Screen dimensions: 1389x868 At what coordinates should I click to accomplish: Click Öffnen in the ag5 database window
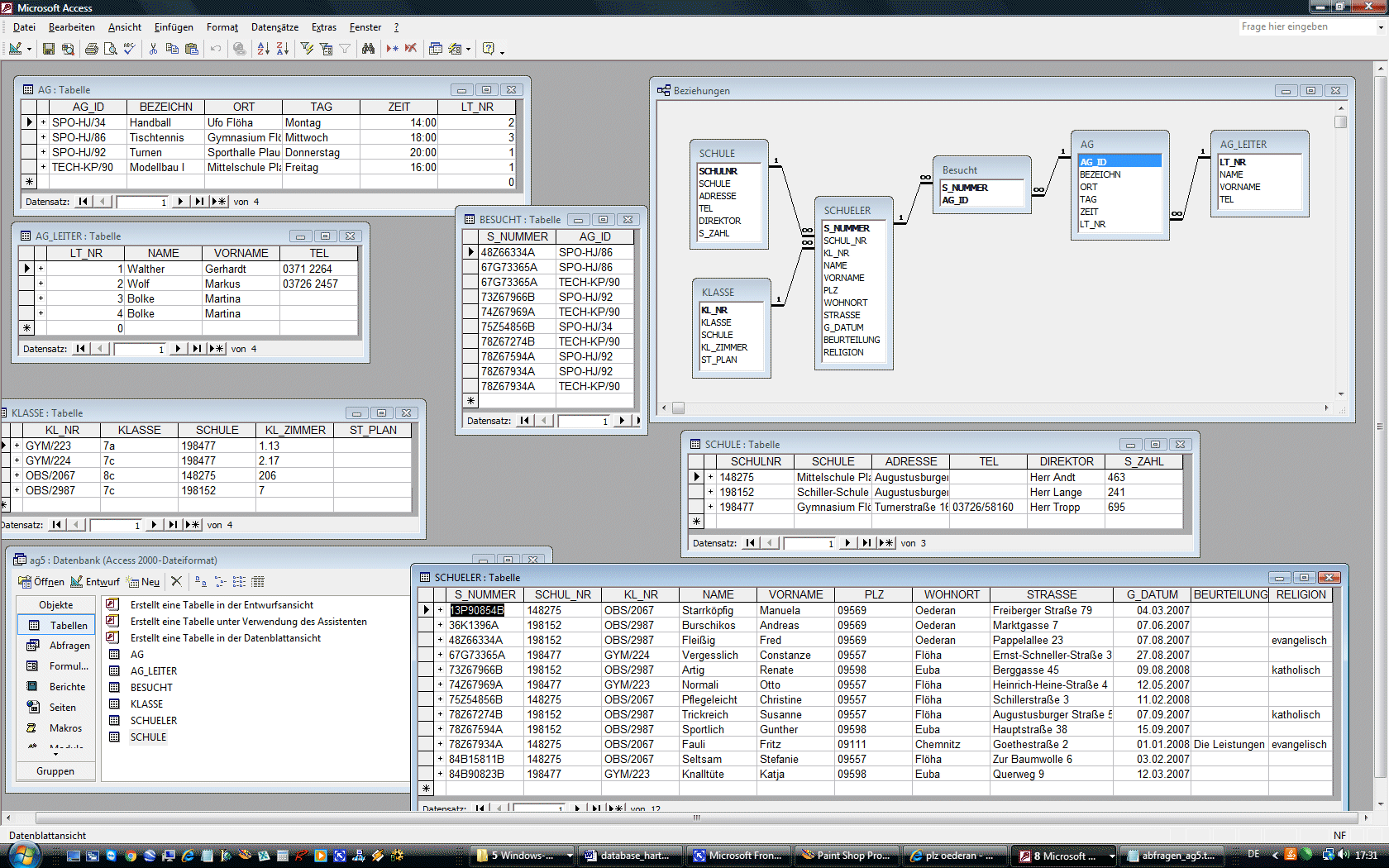[x=41, y=582]
